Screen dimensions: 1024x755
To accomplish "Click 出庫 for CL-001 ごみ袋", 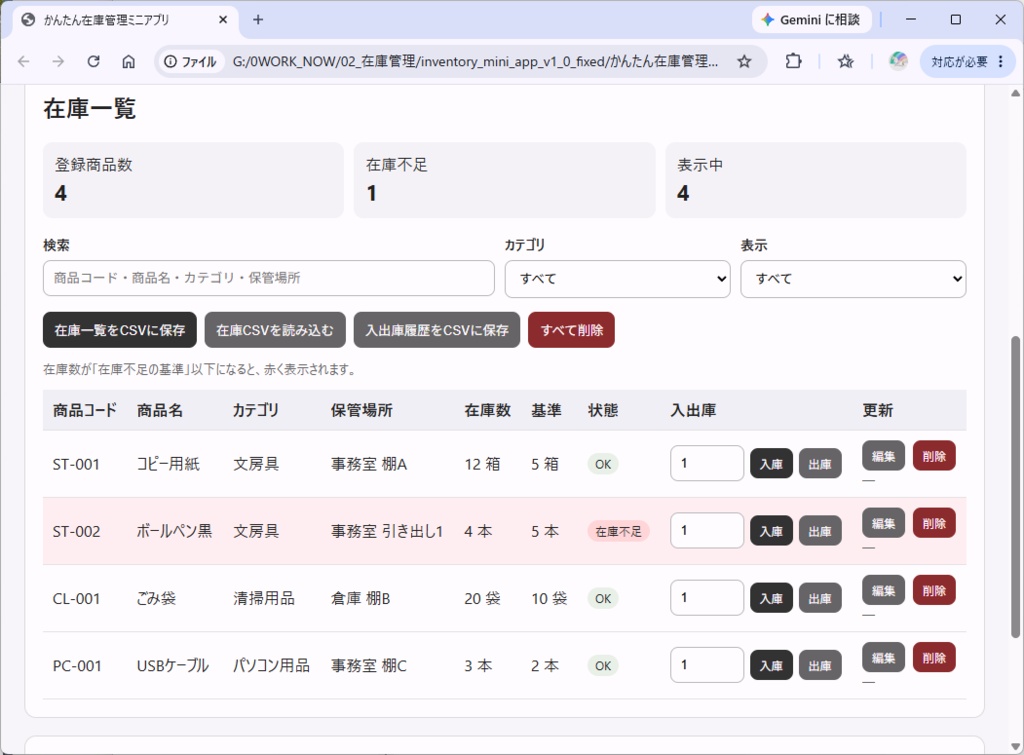I will [820, 598].
